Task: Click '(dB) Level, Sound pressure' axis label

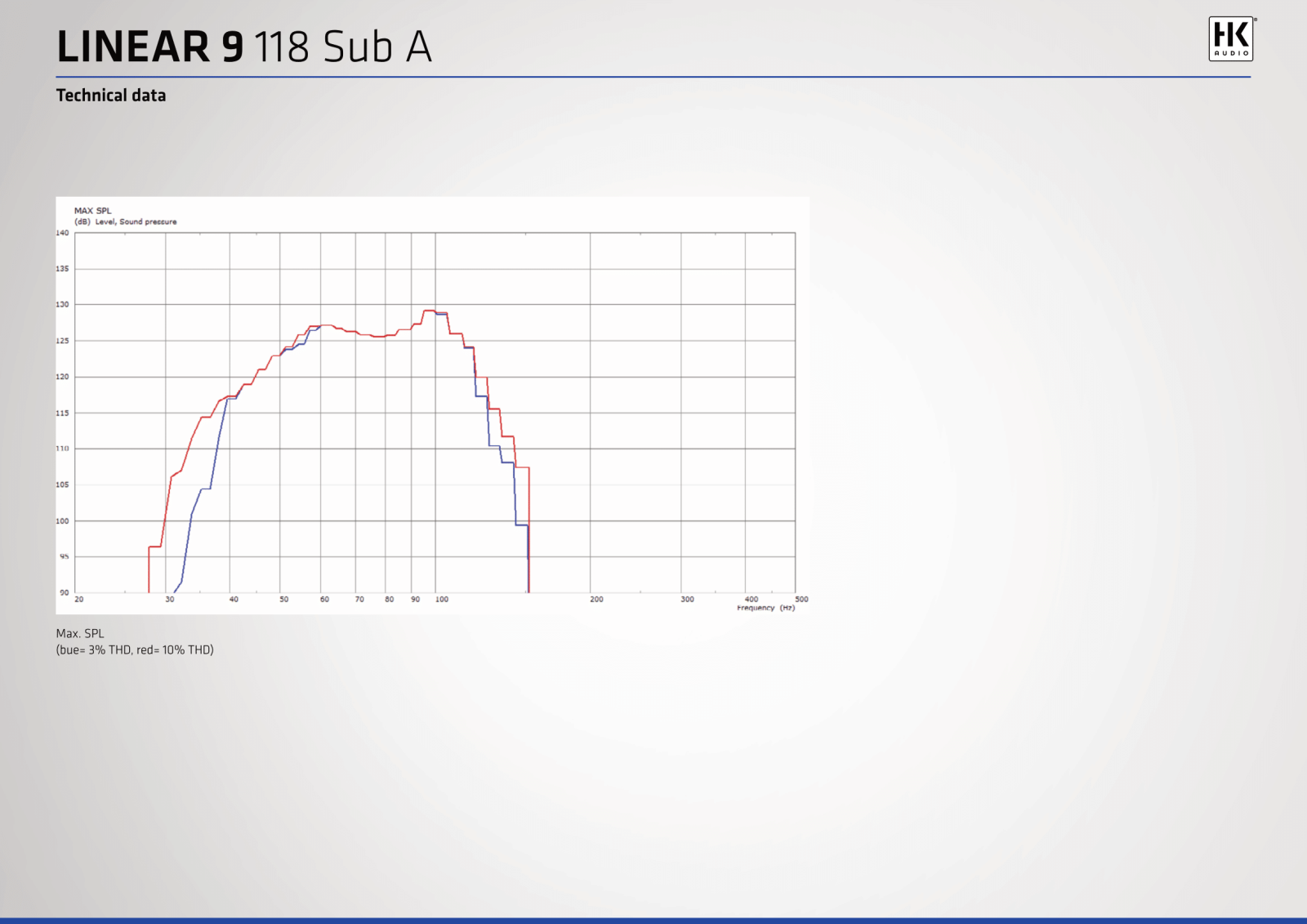Action: [x=125, y=221]
